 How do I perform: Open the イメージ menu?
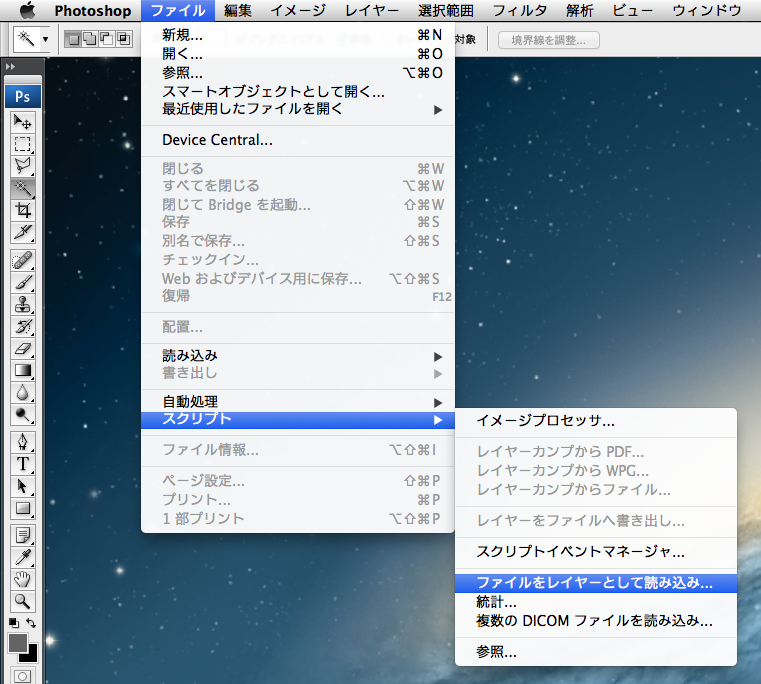point(298,11)
